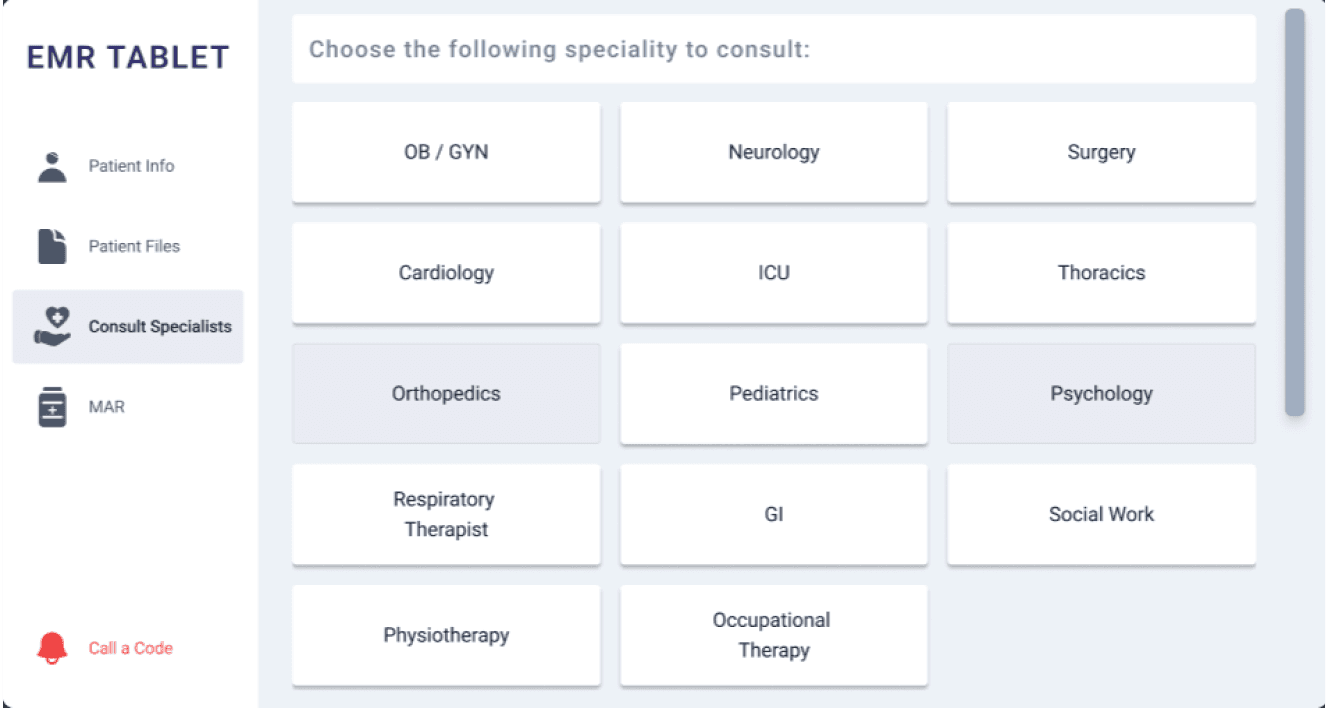Call a Code from the sidebar
This screenshot has width=1328, height=708.
click(131, 648)
